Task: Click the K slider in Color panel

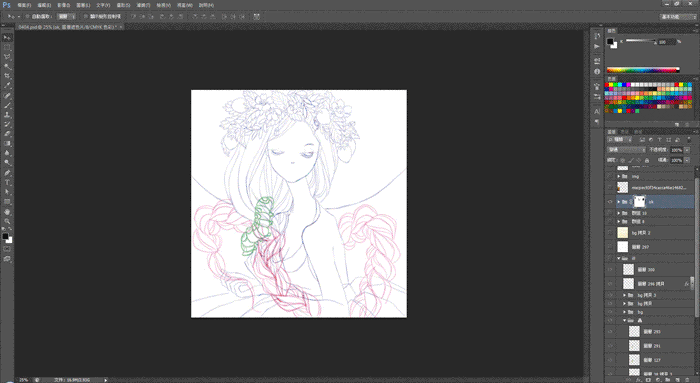Action: (x=641, y=42)
